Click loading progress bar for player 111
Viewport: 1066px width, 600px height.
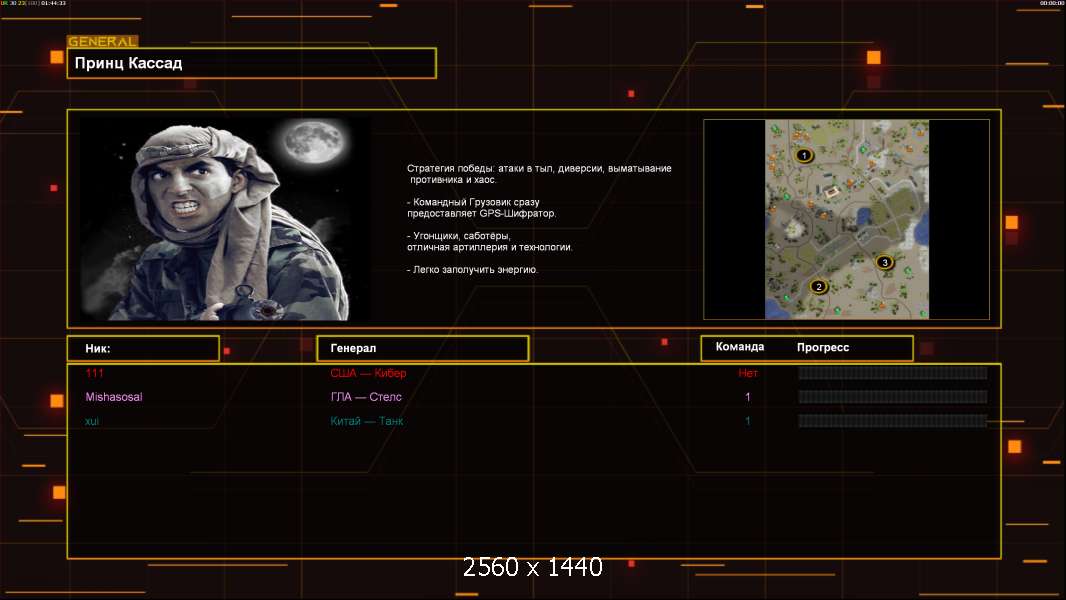pyautogui.click(x=893, y=373)
